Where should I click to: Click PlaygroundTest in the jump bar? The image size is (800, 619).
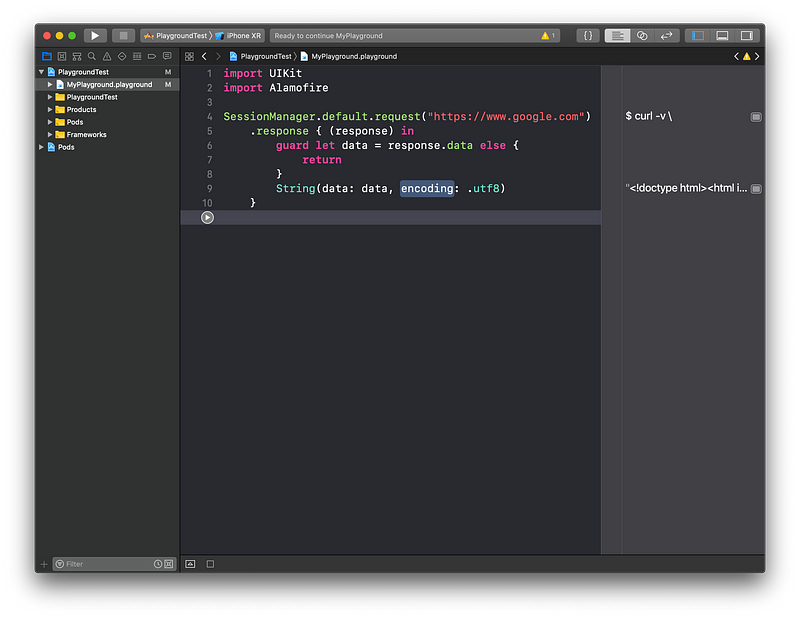pyautogui.click(x=261, y=56)
